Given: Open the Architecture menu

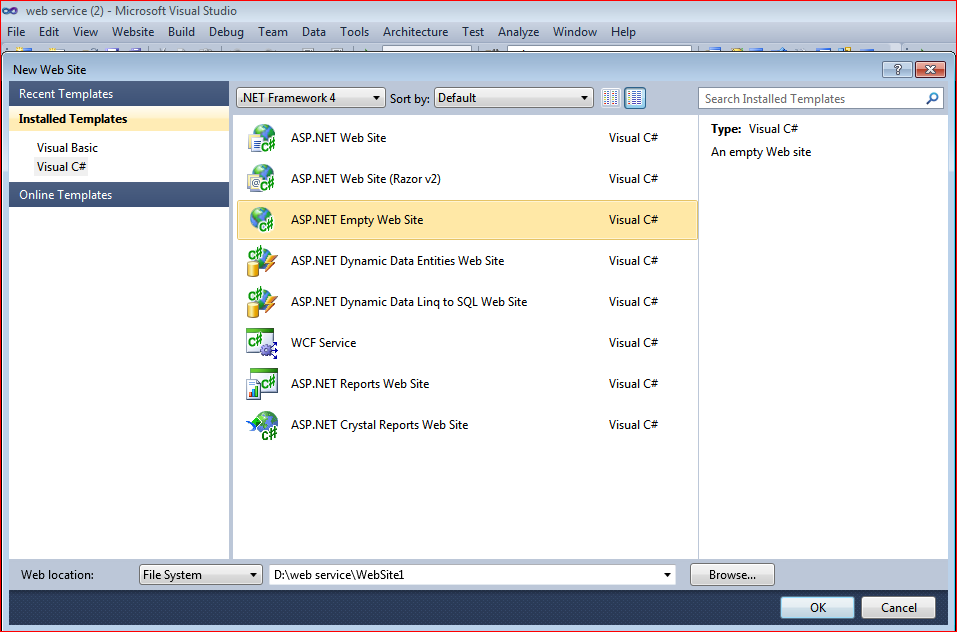Looking at the screenshot, I should (x=416, y=32).
